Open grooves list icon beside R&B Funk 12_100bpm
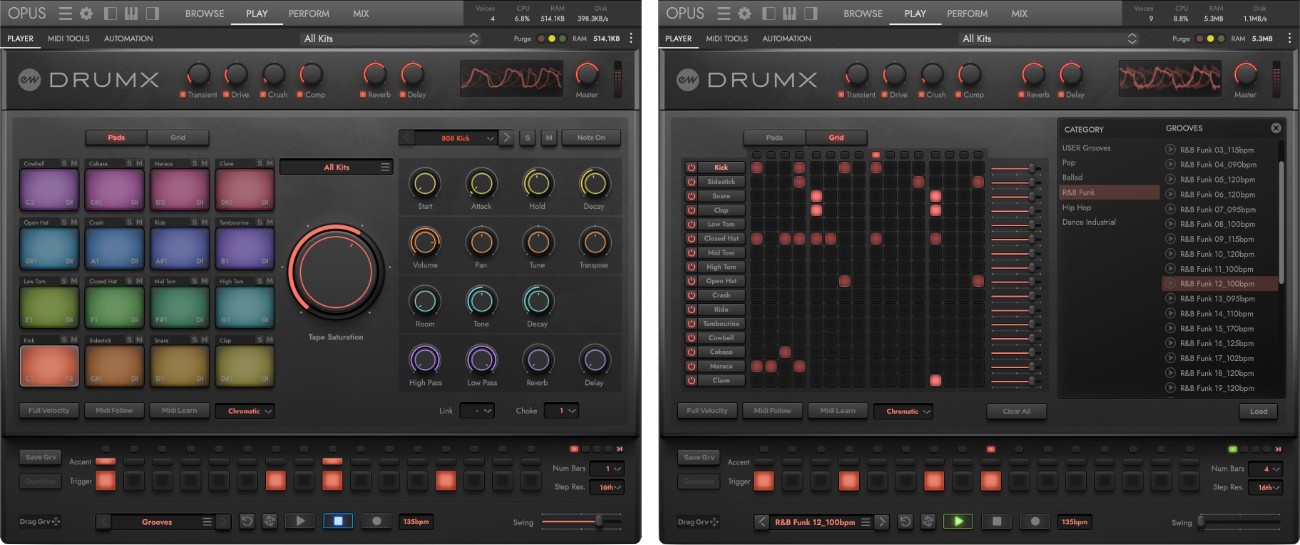 point(866,521)
